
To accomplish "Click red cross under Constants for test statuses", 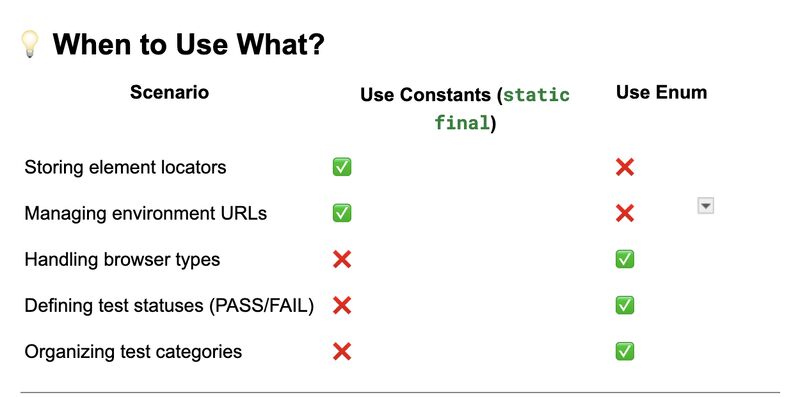I will [x=342, y=305].
